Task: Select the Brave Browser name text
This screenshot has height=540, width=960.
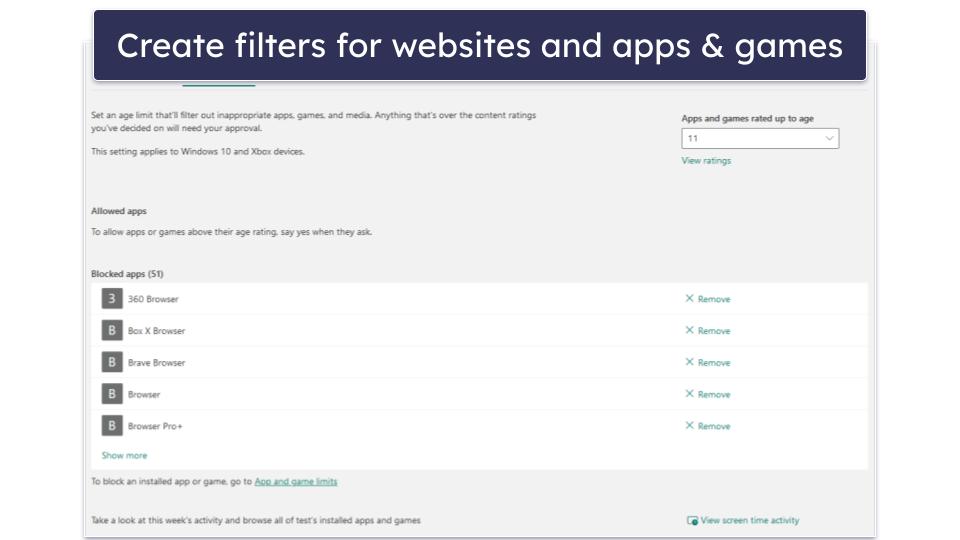Action: coord(156,363)
